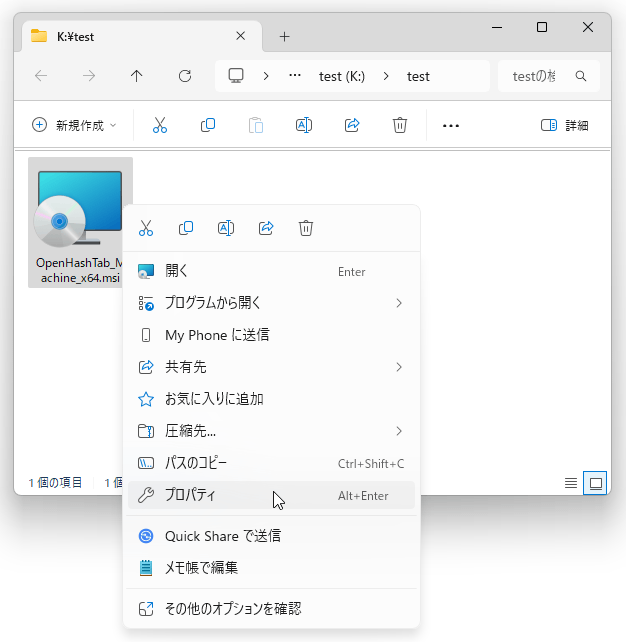
Task: Click the delete trash icon in the context menu
Action: tap(306, 228)
